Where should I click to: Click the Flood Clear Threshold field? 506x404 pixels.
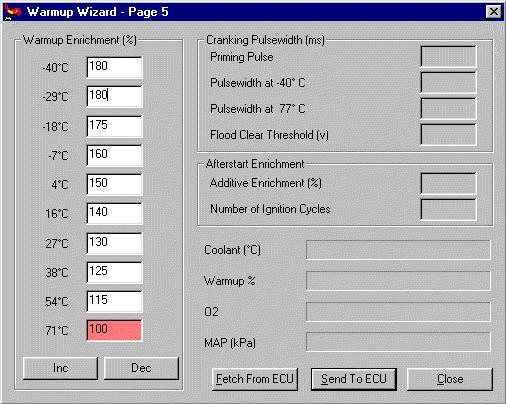click(x=448, y=135)
